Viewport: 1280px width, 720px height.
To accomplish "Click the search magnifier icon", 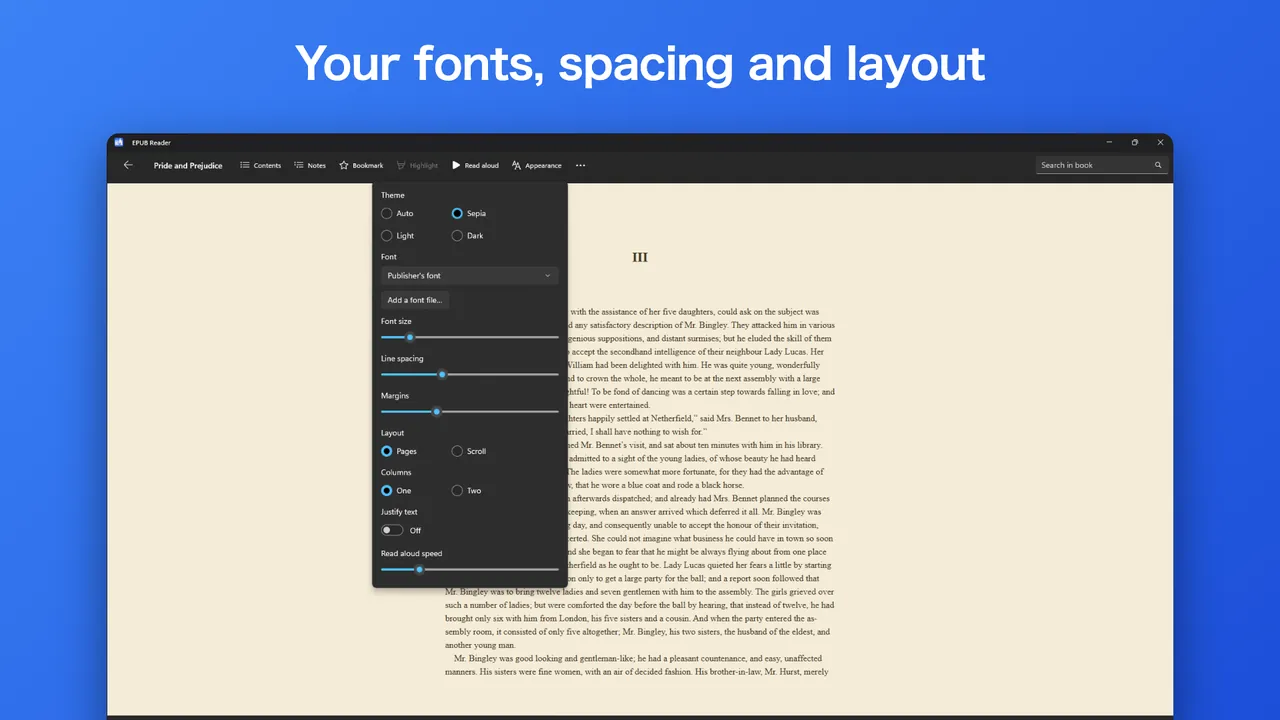I will click(x=1158, y=165).
